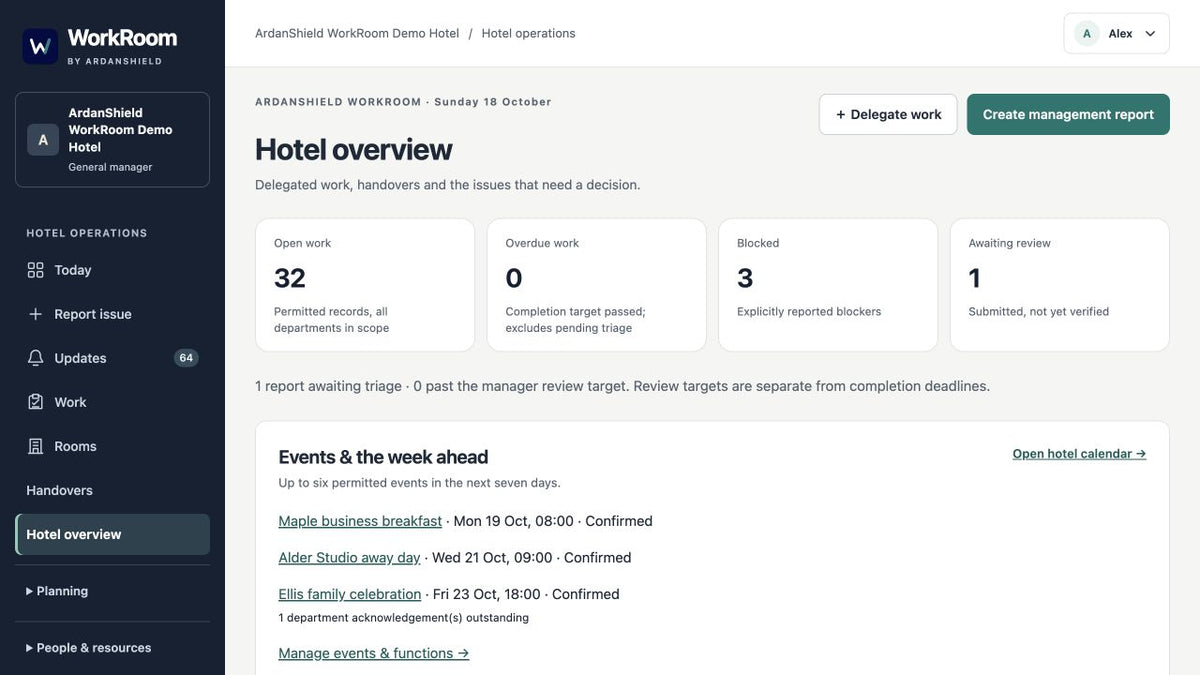The image size is (1200, 675).
Task: Click the Overdue work card showing 0
Action: click(597, 285)
